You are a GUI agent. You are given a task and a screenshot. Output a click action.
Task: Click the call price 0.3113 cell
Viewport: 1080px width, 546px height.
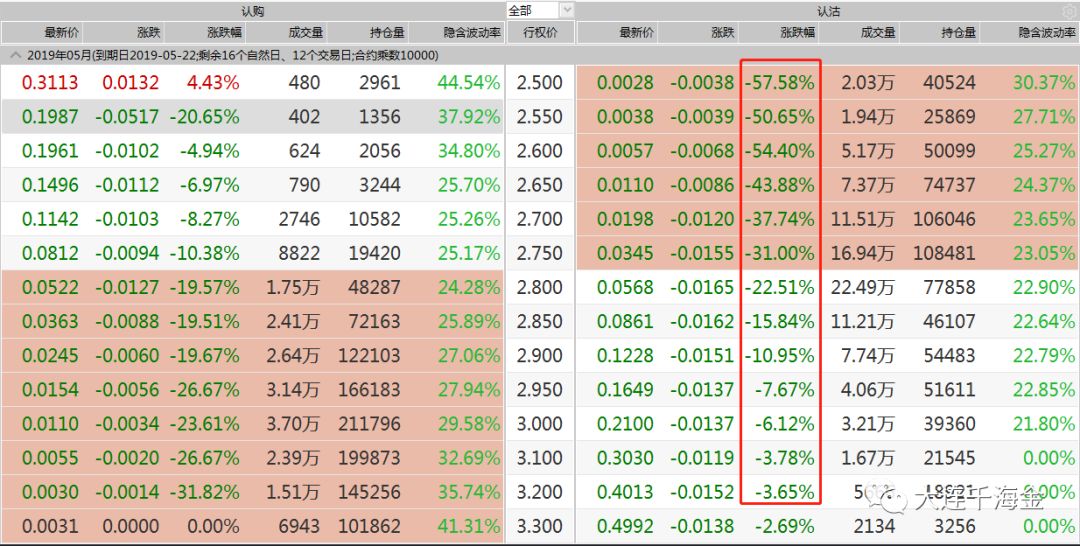(50, 83)
